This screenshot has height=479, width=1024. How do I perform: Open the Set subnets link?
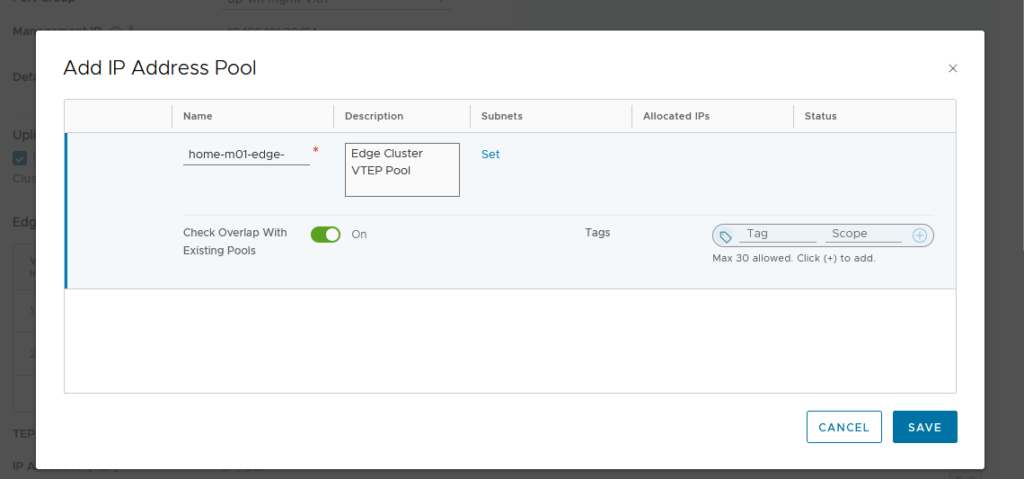click(x=490, y=154)
